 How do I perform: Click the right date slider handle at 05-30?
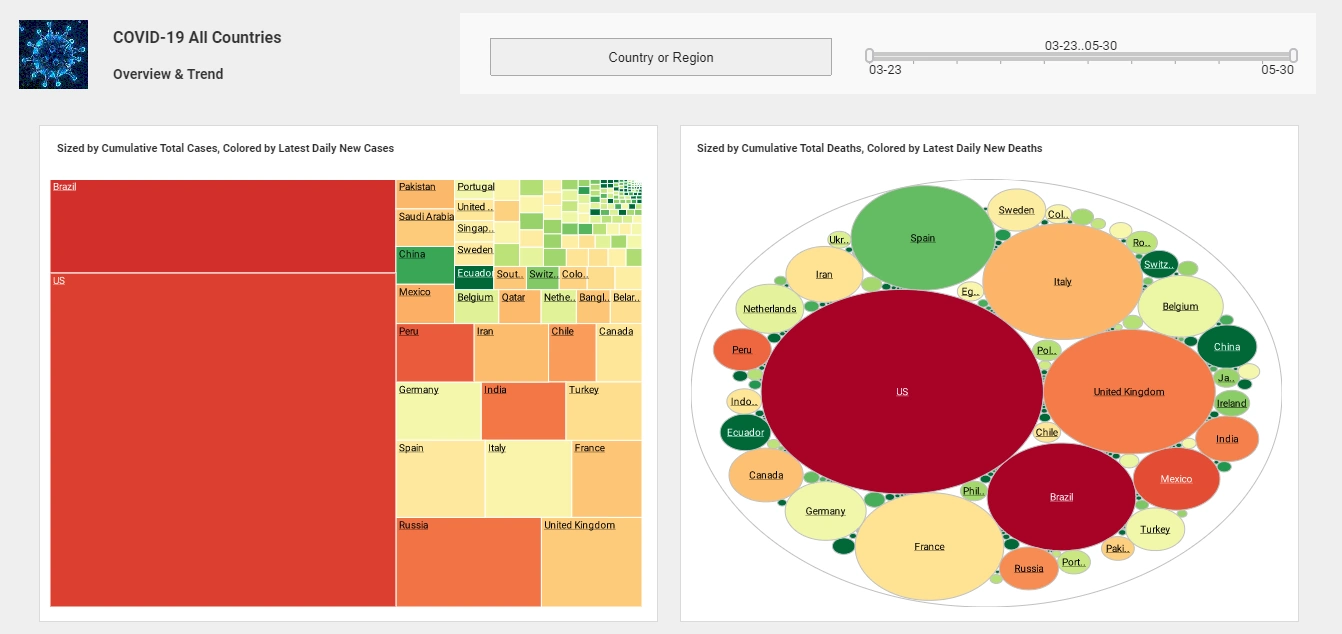[x=1293, y=56]
